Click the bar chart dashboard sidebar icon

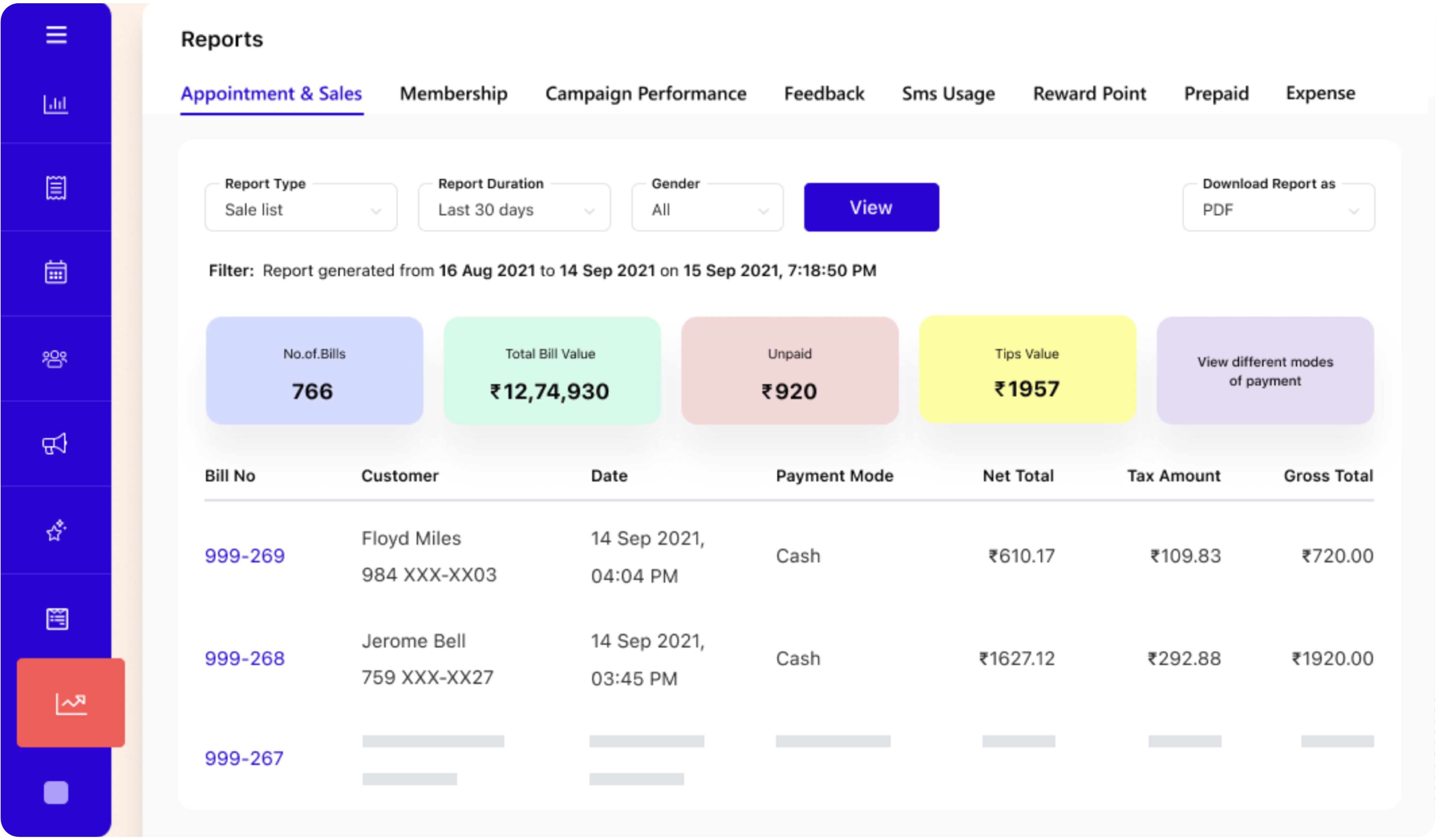[x=56, y=104]
